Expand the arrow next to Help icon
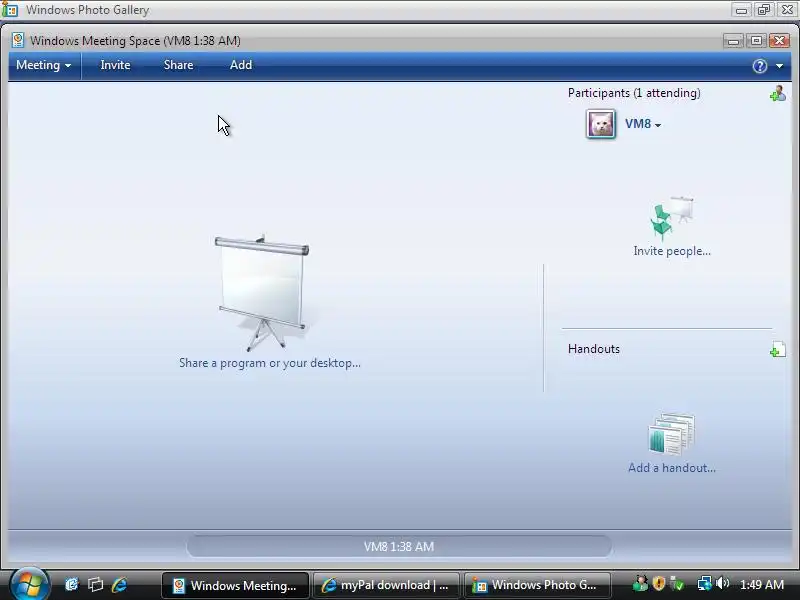 click(780, 66)
